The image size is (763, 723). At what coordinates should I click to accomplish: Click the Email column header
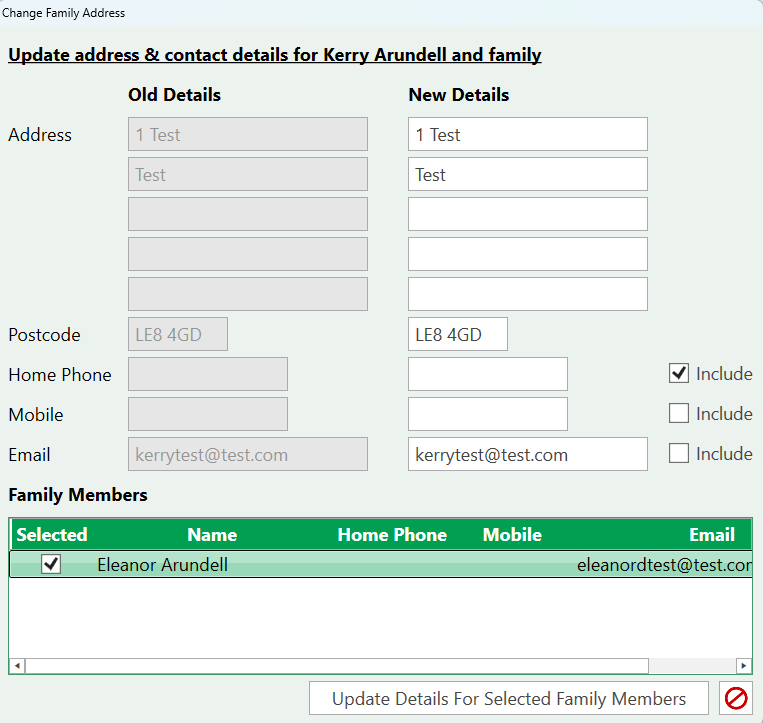(711, 535)
